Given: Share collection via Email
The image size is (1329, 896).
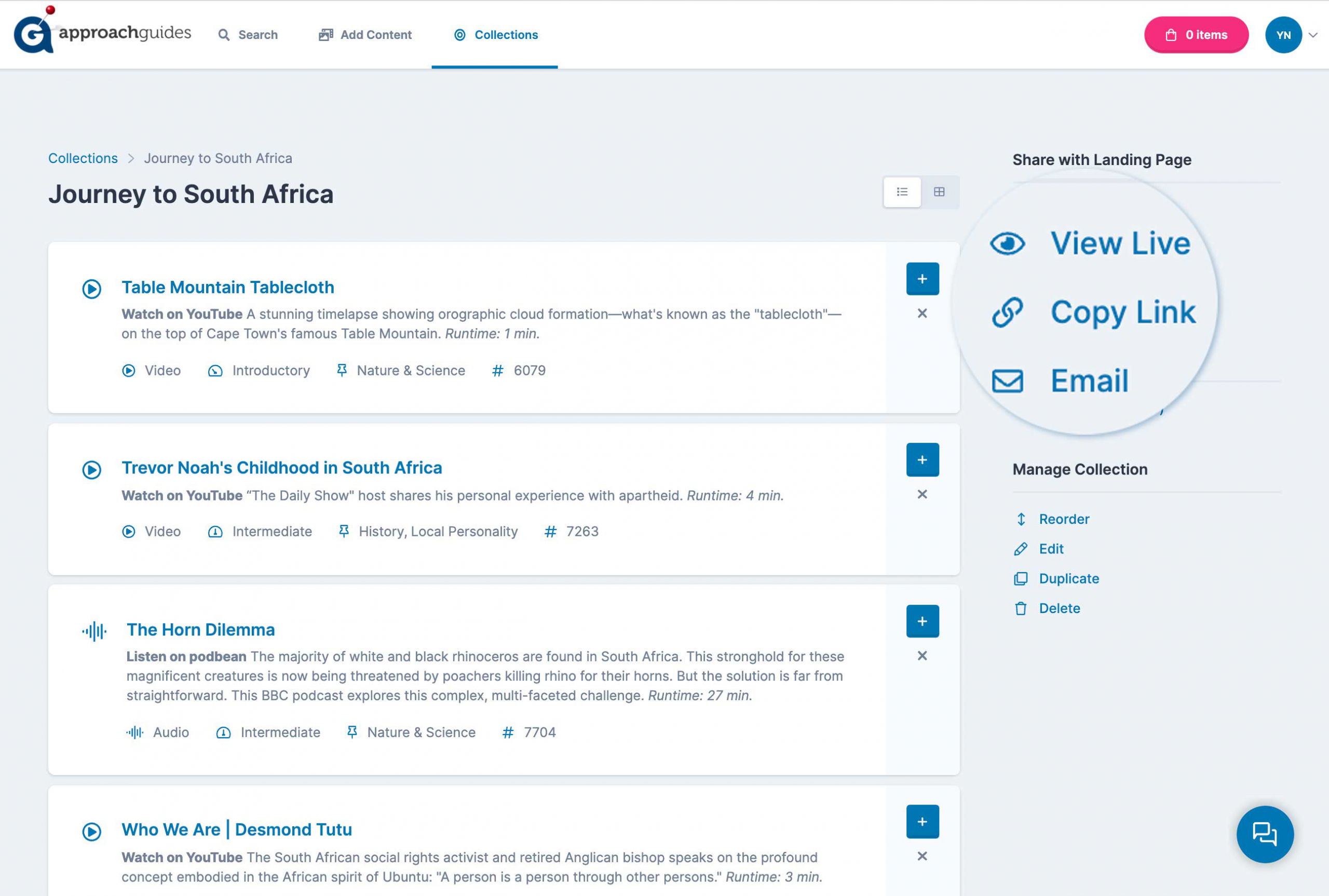Looking at the screenshot, I should click(1090, 381).
